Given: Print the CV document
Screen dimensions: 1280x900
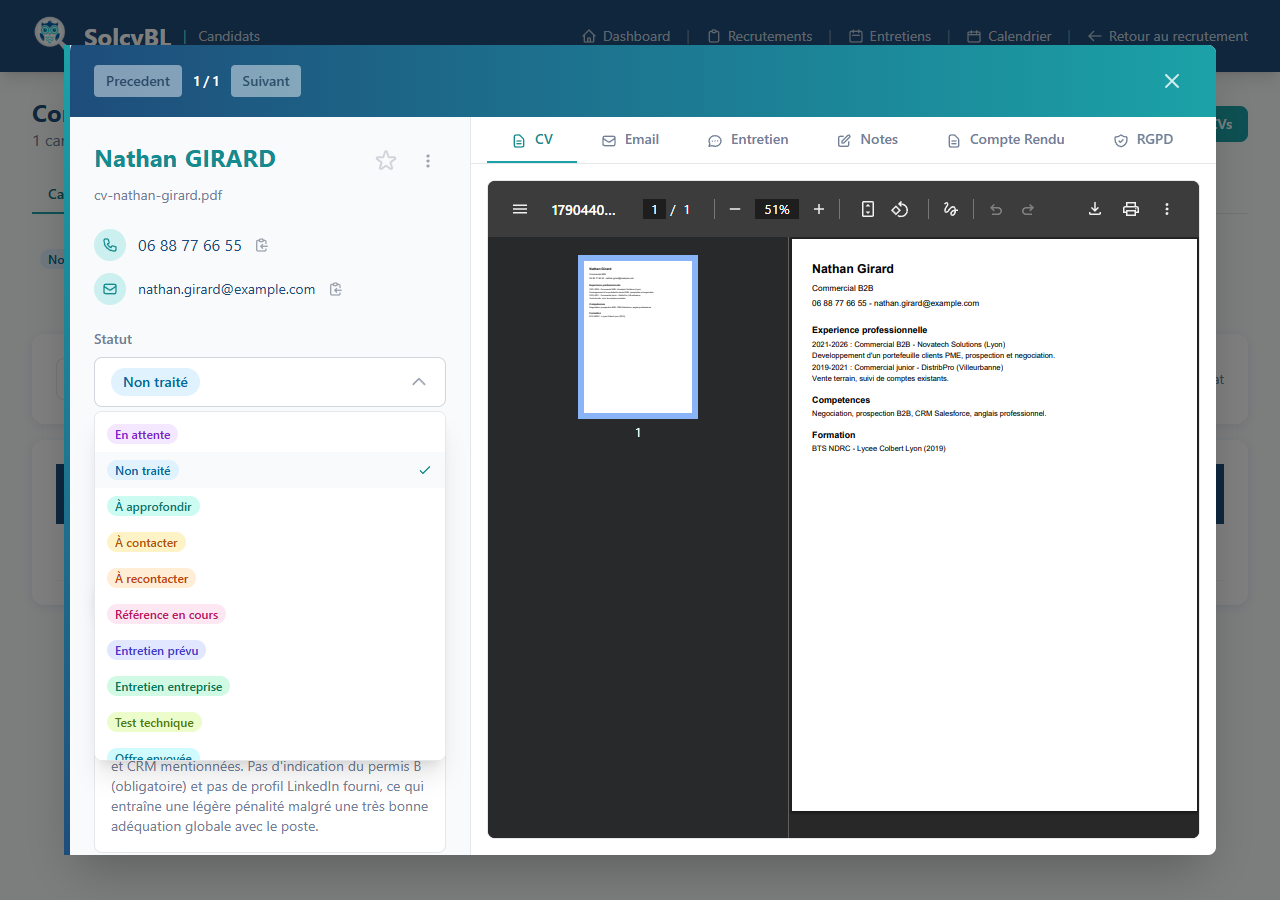Looking at the screenshot, I should [1131, 209].
